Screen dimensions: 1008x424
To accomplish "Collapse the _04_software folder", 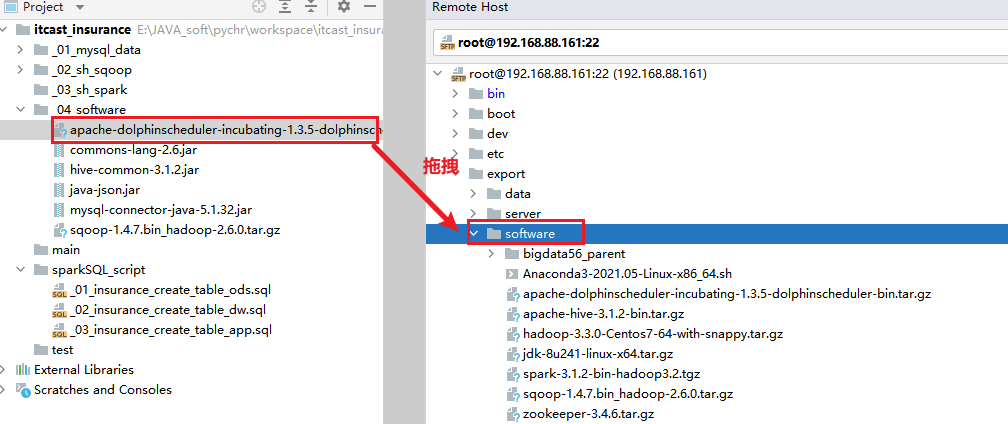I will coord(21,109).
